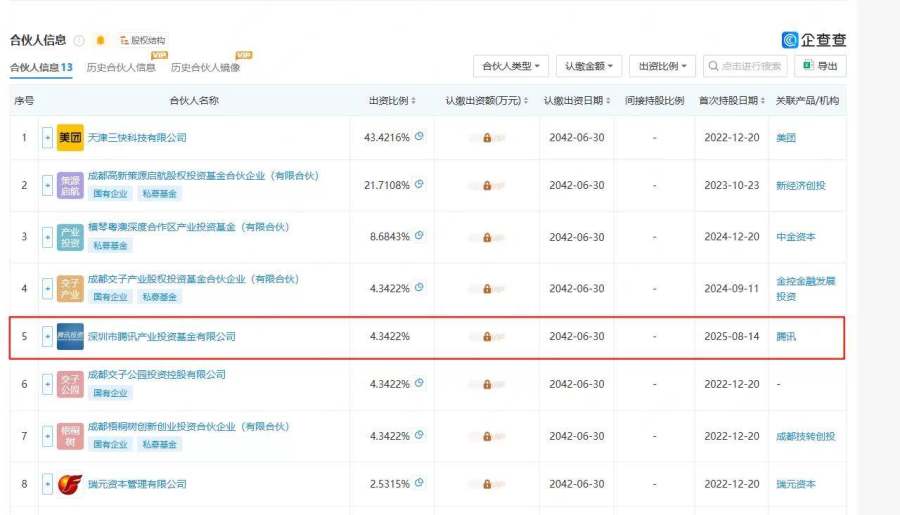The image size is (900, 515).
Task: Click the 产业投资 teal logo icon
Action: [x=70, y=237]
